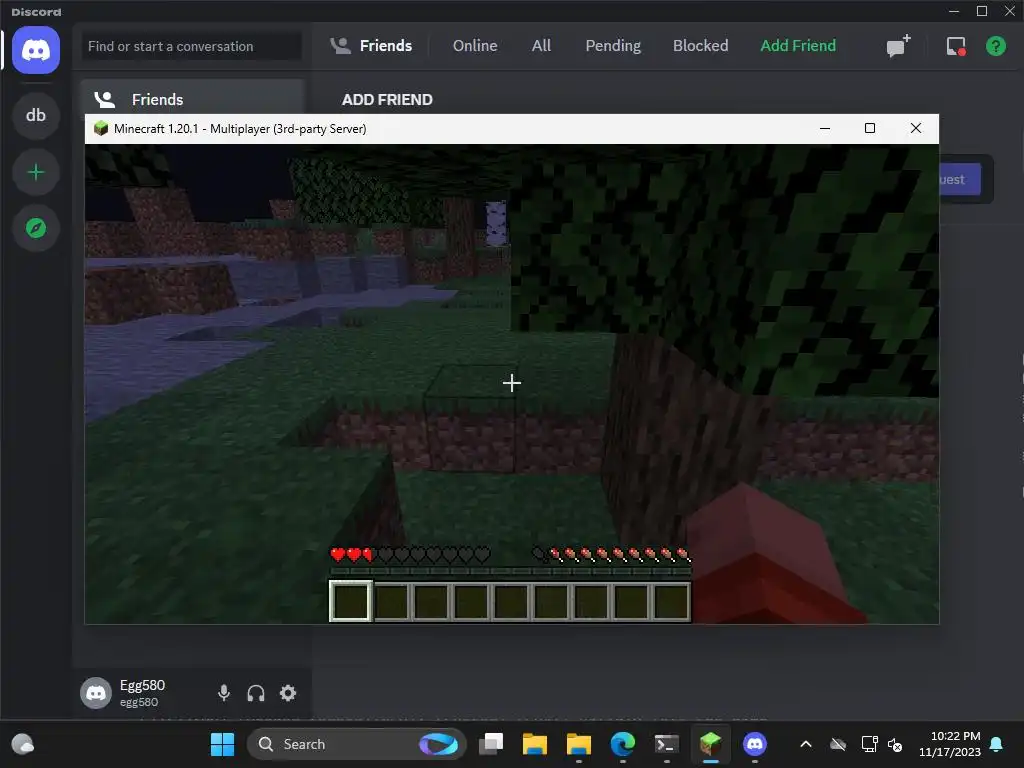Image resolution: width=1024 pixels, height=768 pixels.
Task: Open the db server icon
Action: coord(36,115)
